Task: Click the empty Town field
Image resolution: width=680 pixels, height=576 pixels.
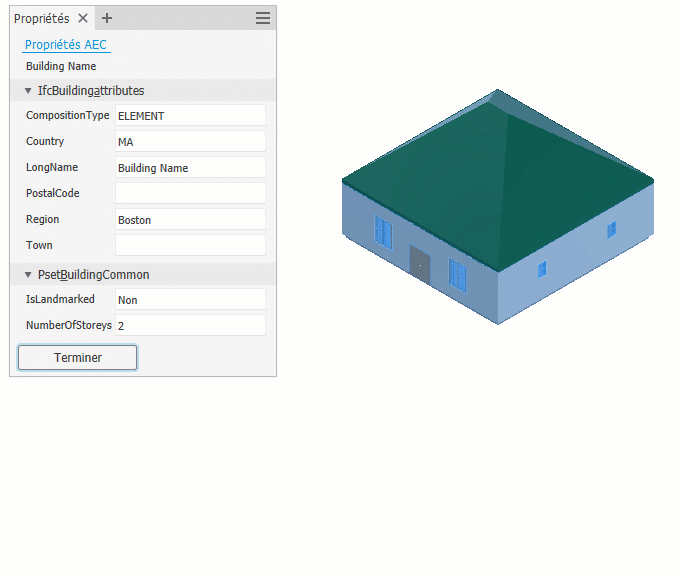Action: tap(190, 245)
